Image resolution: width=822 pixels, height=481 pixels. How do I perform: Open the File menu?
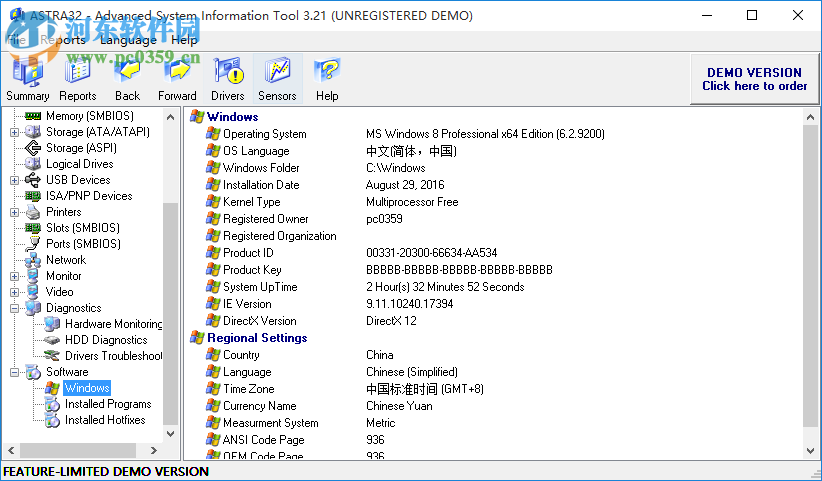(16, 40)
